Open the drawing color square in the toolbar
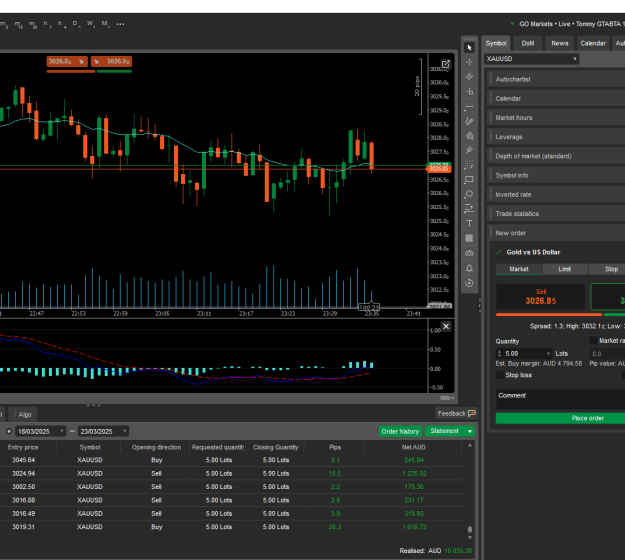 469,238
